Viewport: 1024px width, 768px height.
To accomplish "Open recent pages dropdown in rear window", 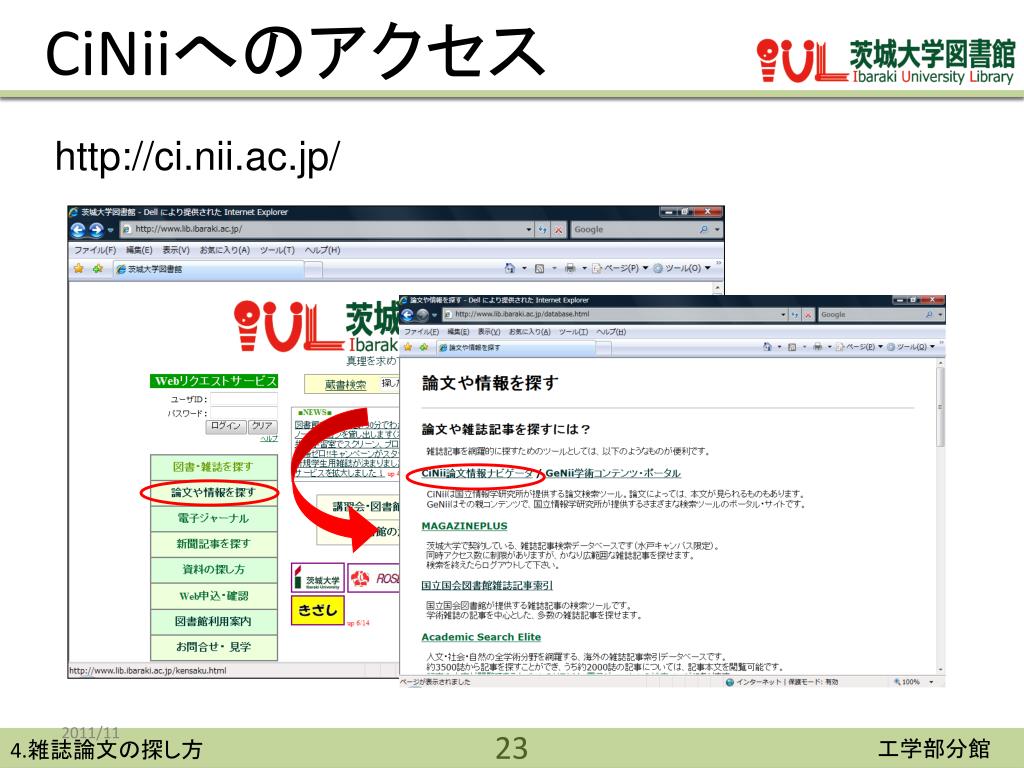I will coord(111,230).
